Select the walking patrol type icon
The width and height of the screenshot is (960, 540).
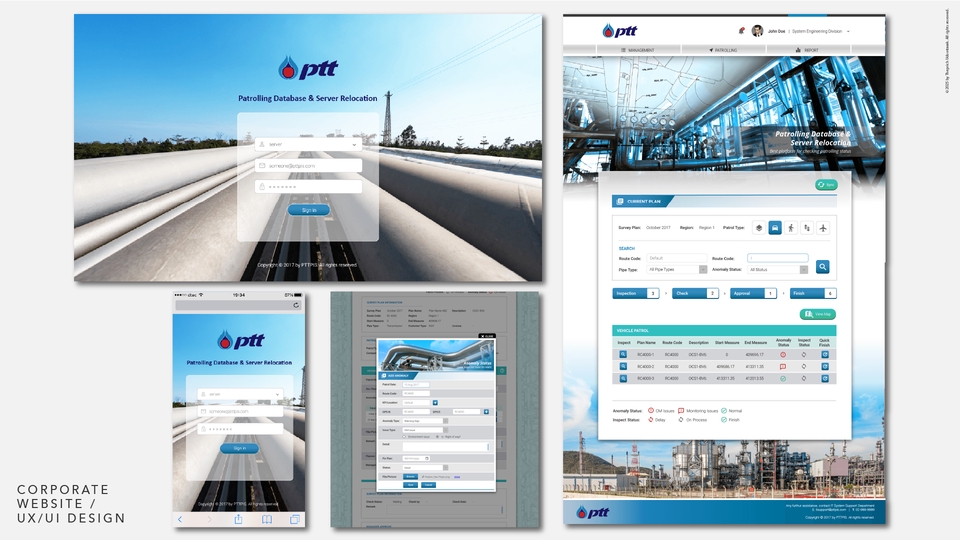[x=790, y=228]
